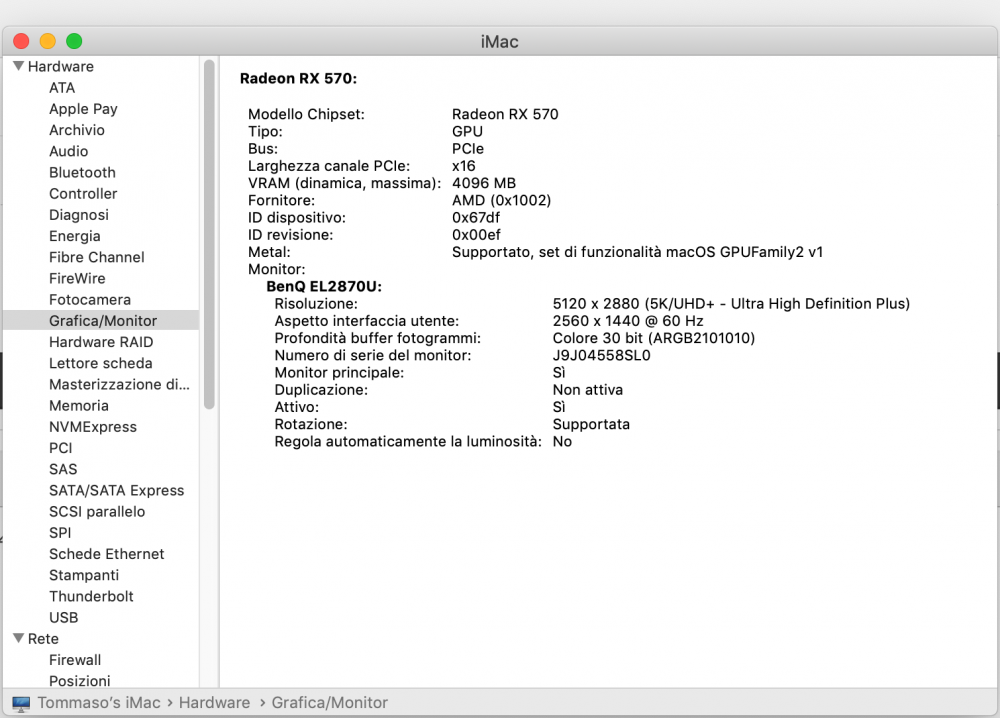Click the iMac window title
Image resolution: width=1000 pixels, height=718 pixels.
pos(499,41)
